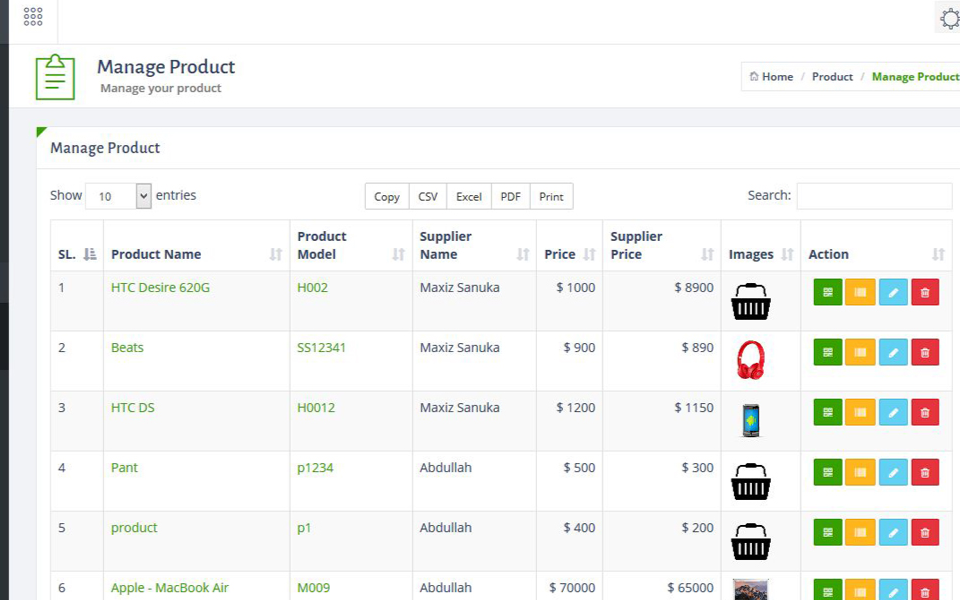
Task: Click the red delete button for product row
Action: click(x=925, y=532)
